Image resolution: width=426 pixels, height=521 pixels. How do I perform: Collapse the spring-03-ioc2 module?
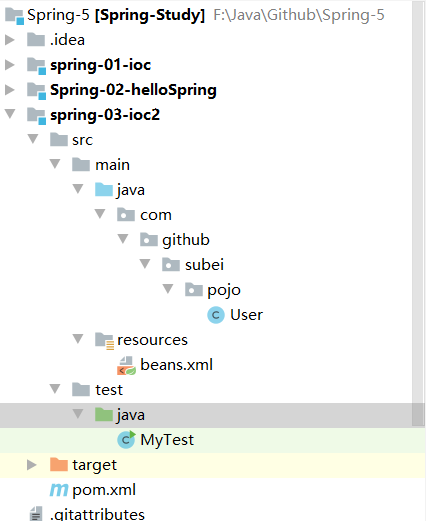pos(10,114)
